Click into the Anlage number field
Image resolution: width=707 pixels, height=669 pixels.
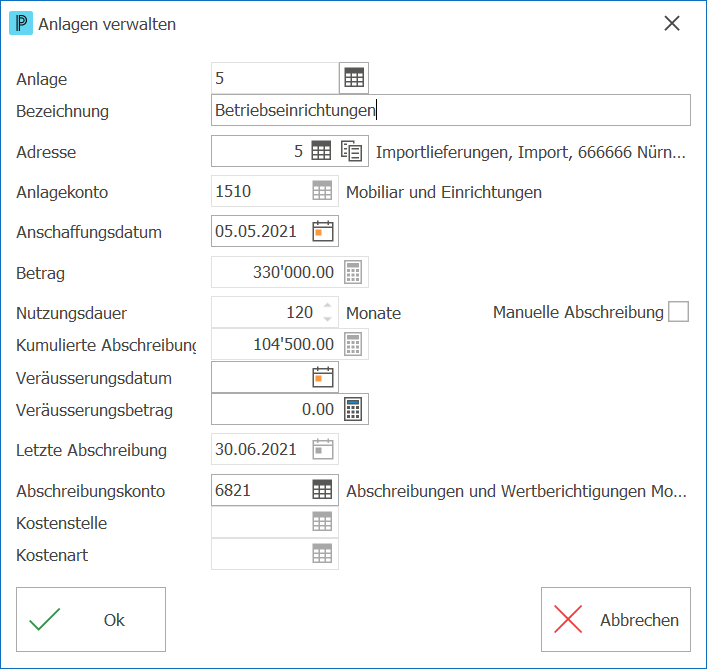(x=275, y=78)
